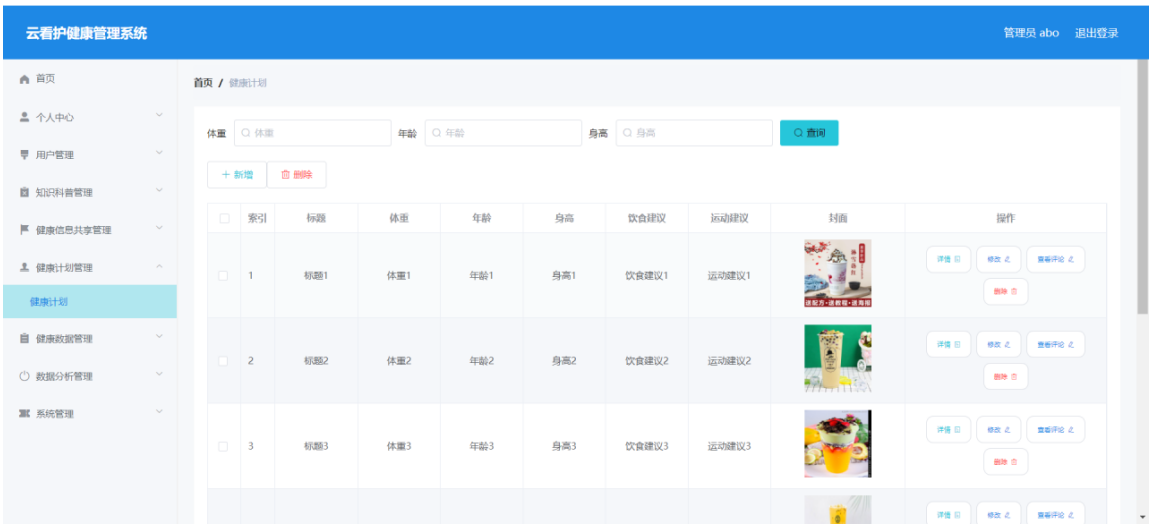Viewport: 1157px width, 532px height.
Task: Click the 身高 search input field
Action: 694,133
